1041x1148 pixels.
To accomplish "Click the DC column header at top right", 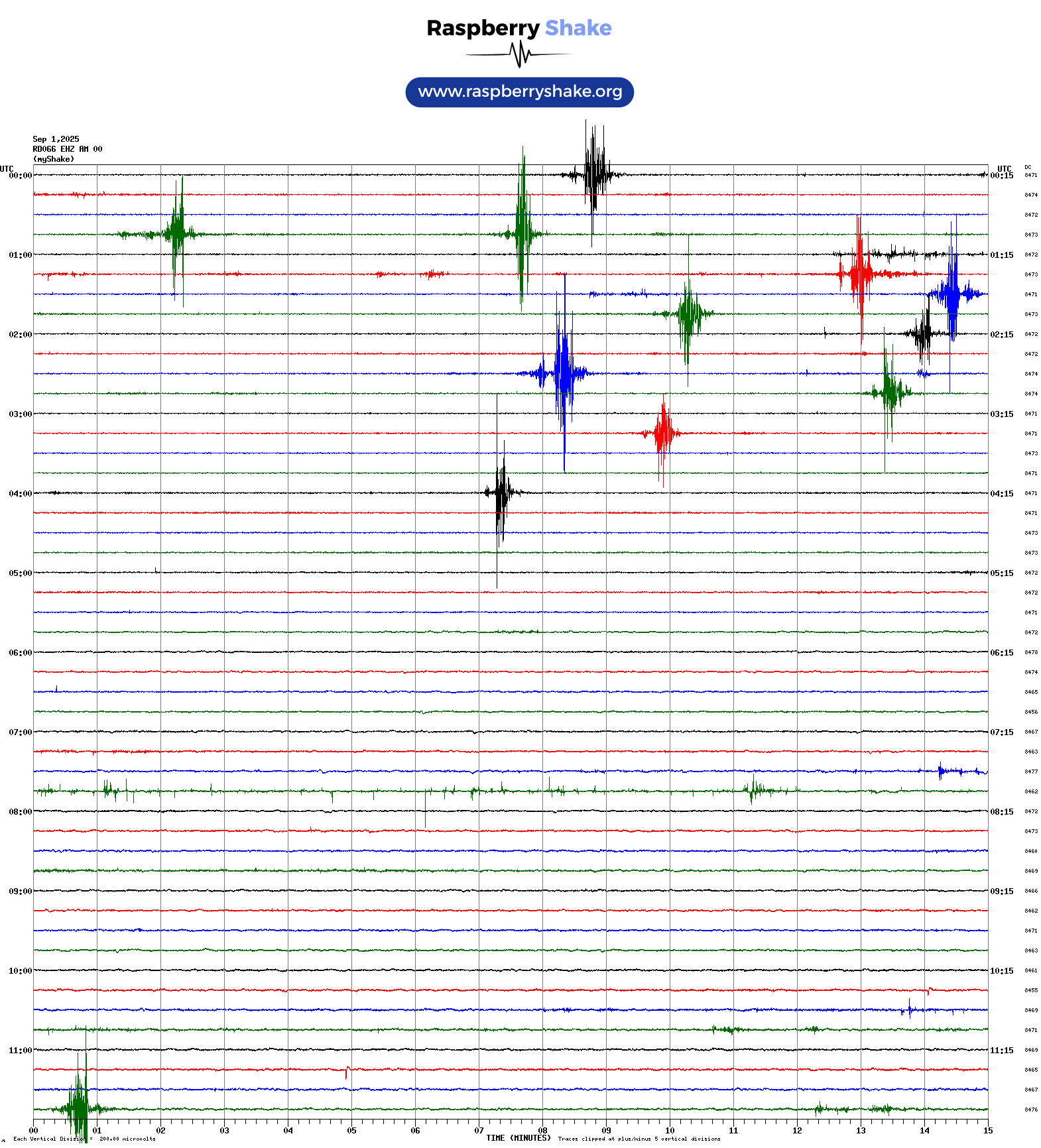I will point(1028,168).
